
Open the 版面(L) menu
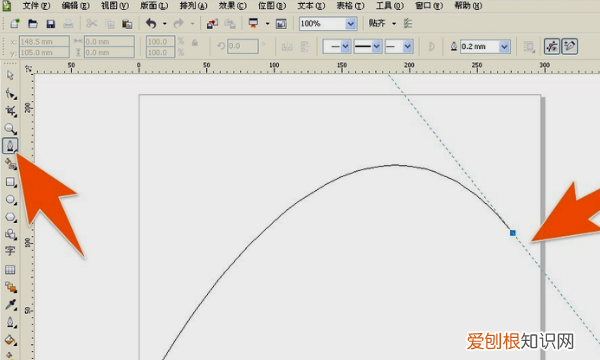click(154, 6)
